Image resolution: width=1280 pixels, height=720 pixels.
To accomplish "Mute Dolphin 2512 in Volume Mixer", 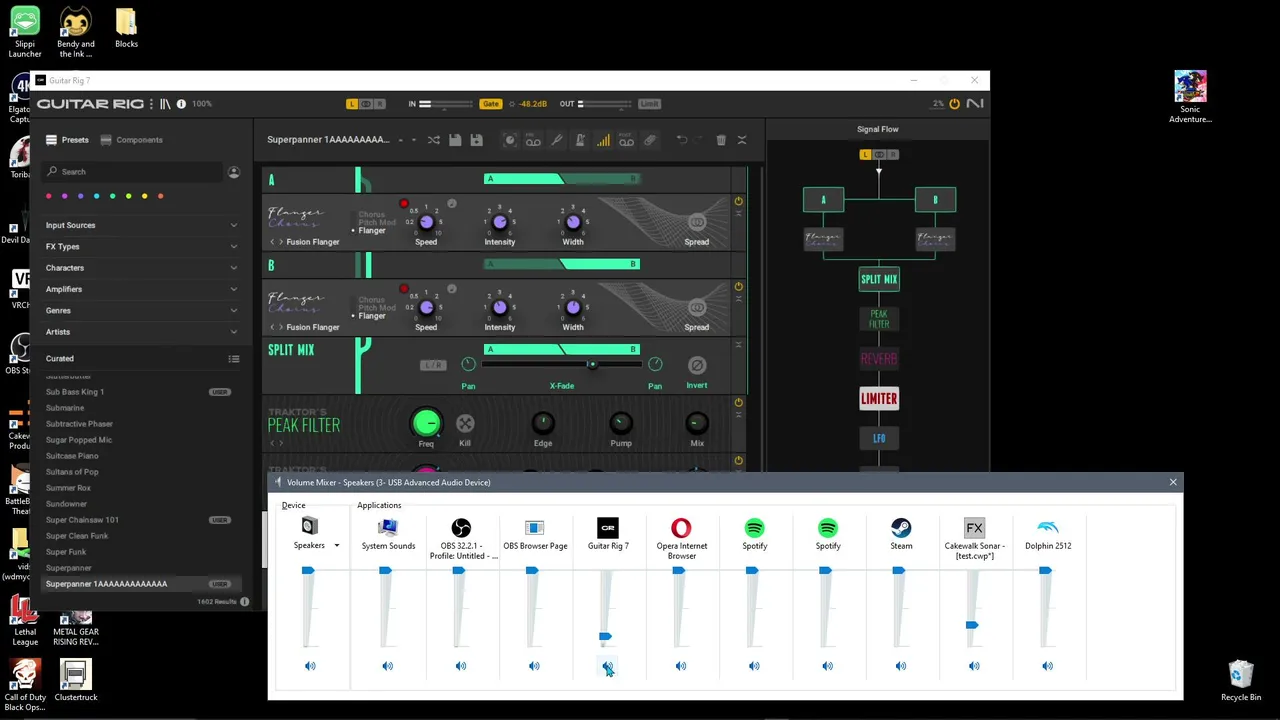I will (x=1047, y=666).
